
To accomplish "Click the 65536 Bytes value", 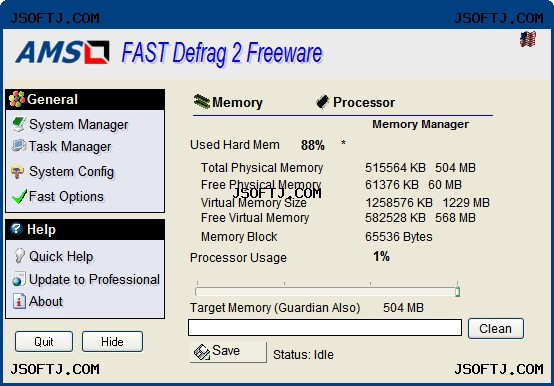I will pos(399,237).
